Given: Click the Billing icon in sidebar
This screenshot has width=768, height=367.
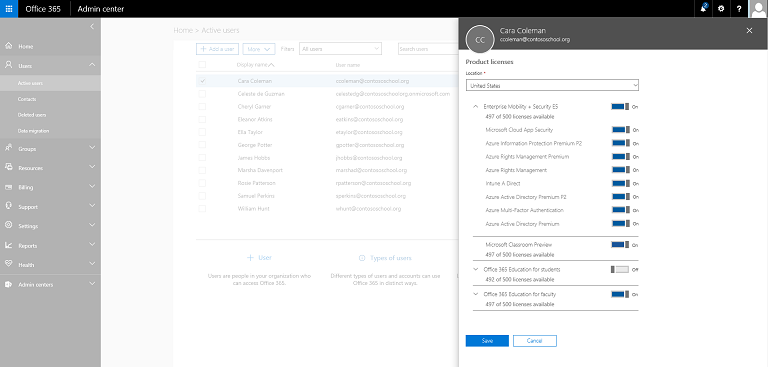Looking at the screenshot, I should (8, 187).
